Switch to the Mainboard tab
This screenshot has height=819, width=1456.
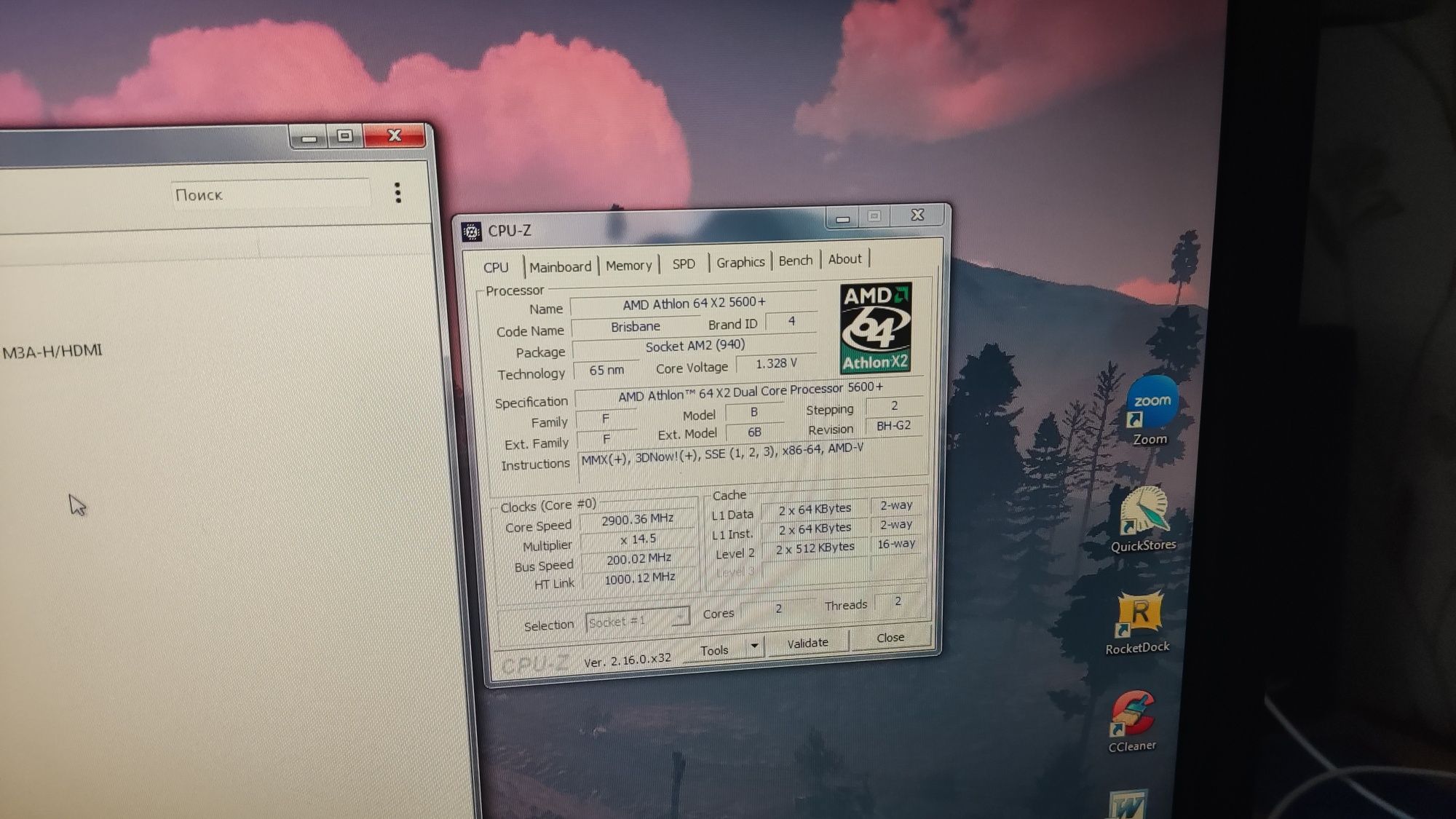(x=560, y=266)
